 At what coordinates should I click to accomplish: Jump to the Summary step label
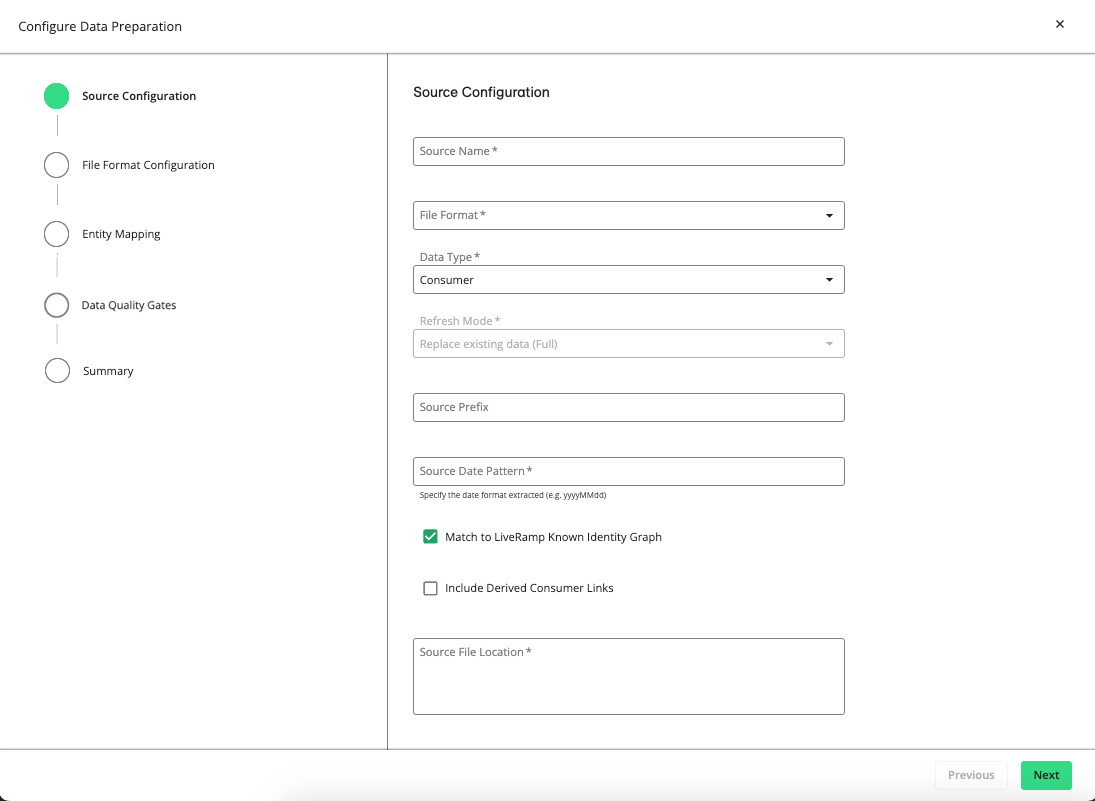[108, 371]
